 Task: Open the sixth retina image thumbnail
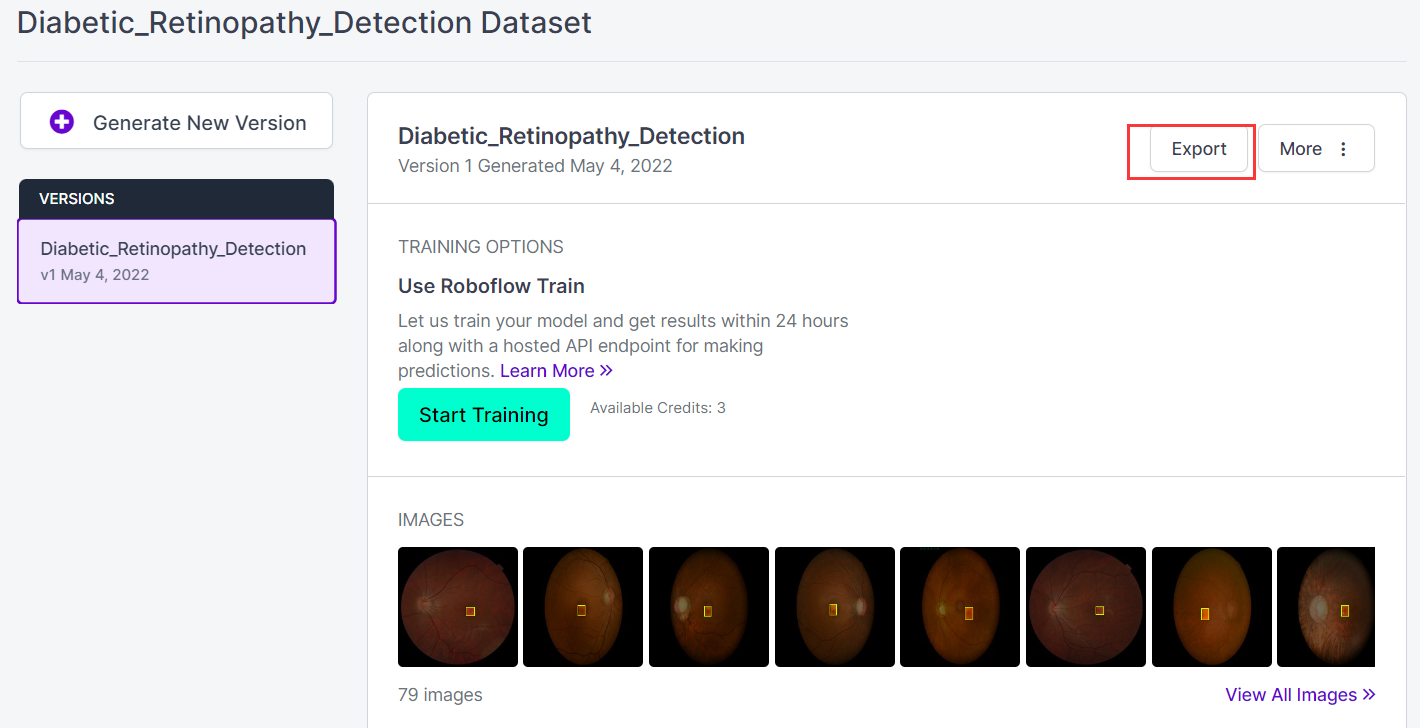click(1086, 607)
